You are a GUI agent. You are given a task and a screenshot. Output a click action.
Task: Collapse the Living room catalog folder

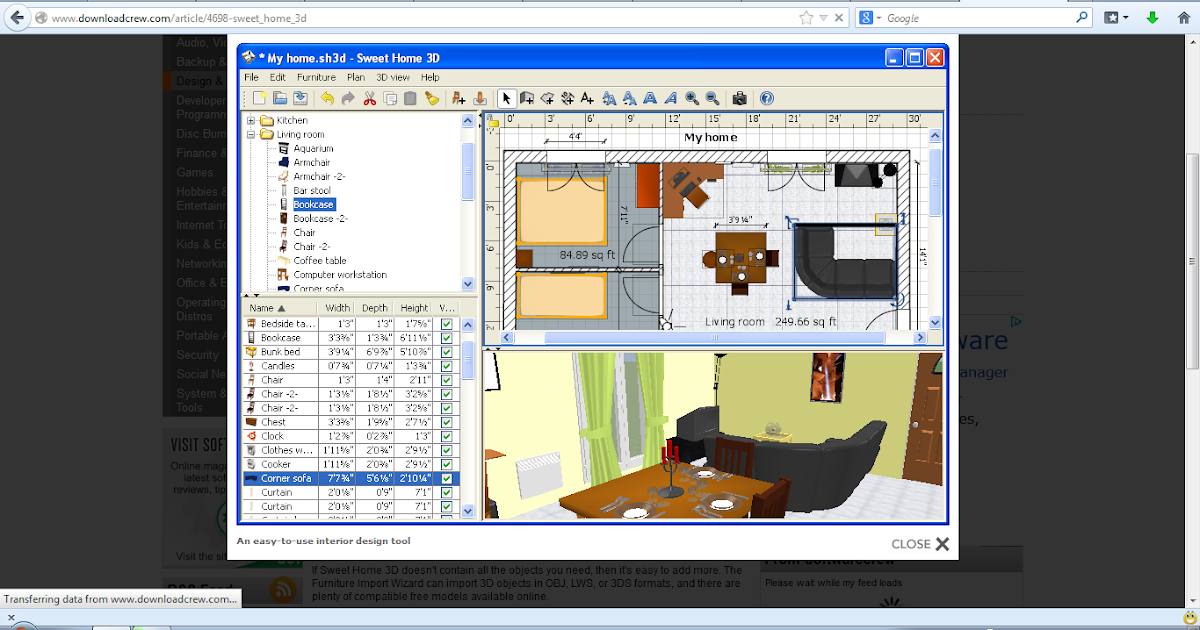coord(252,134)
